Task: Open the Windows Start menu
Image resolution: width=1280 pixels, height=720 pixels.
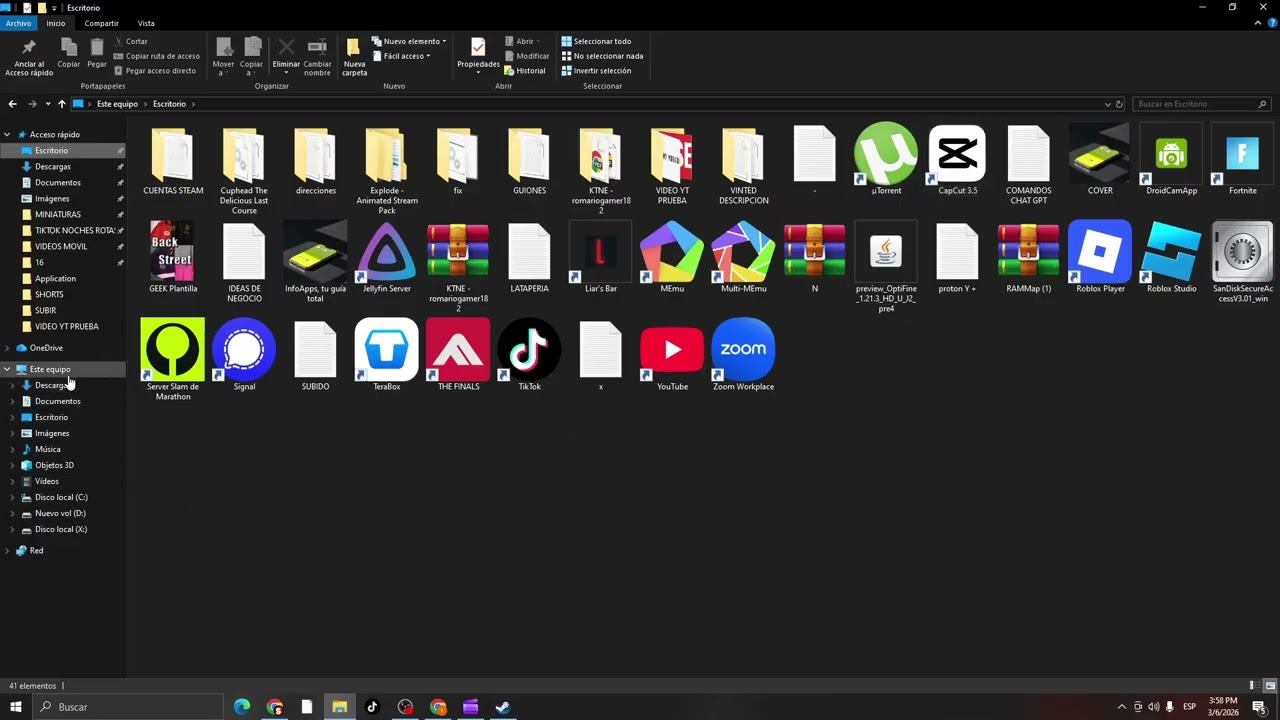Action: 15,707
